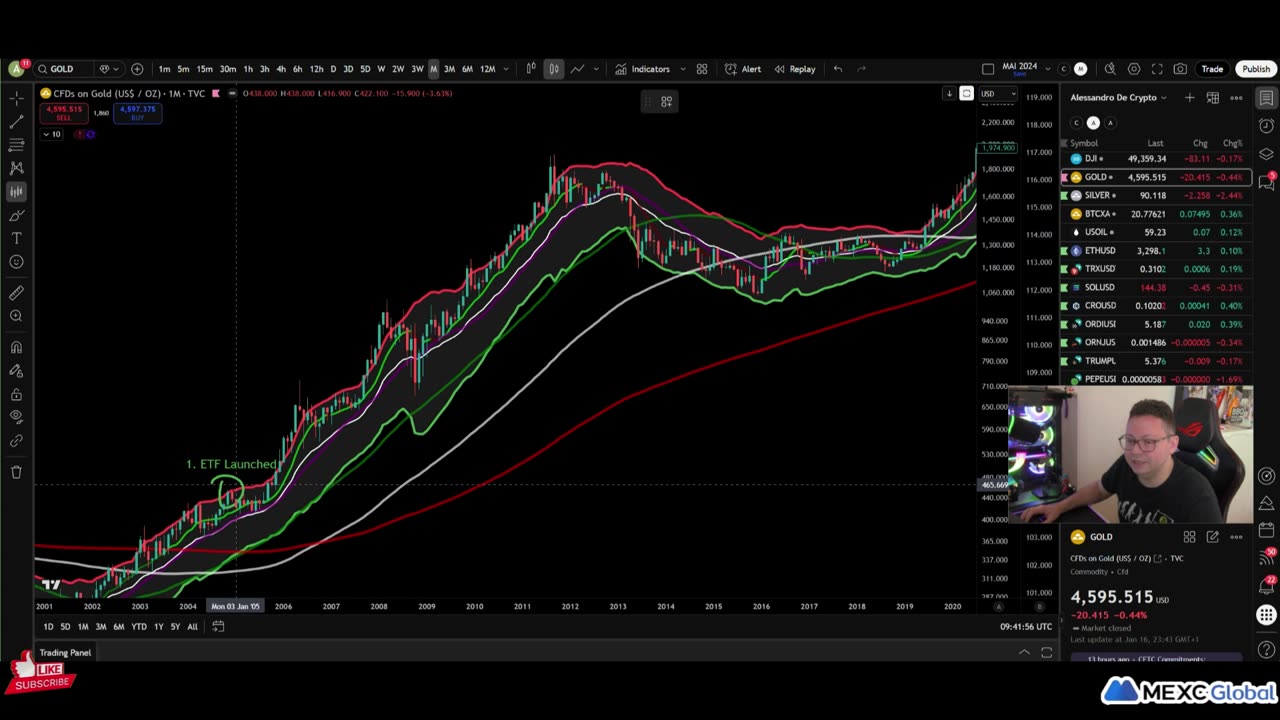
Task: Open quick search icon in top toolbar
Action: pyautogui.click(x=1110, y=69)
